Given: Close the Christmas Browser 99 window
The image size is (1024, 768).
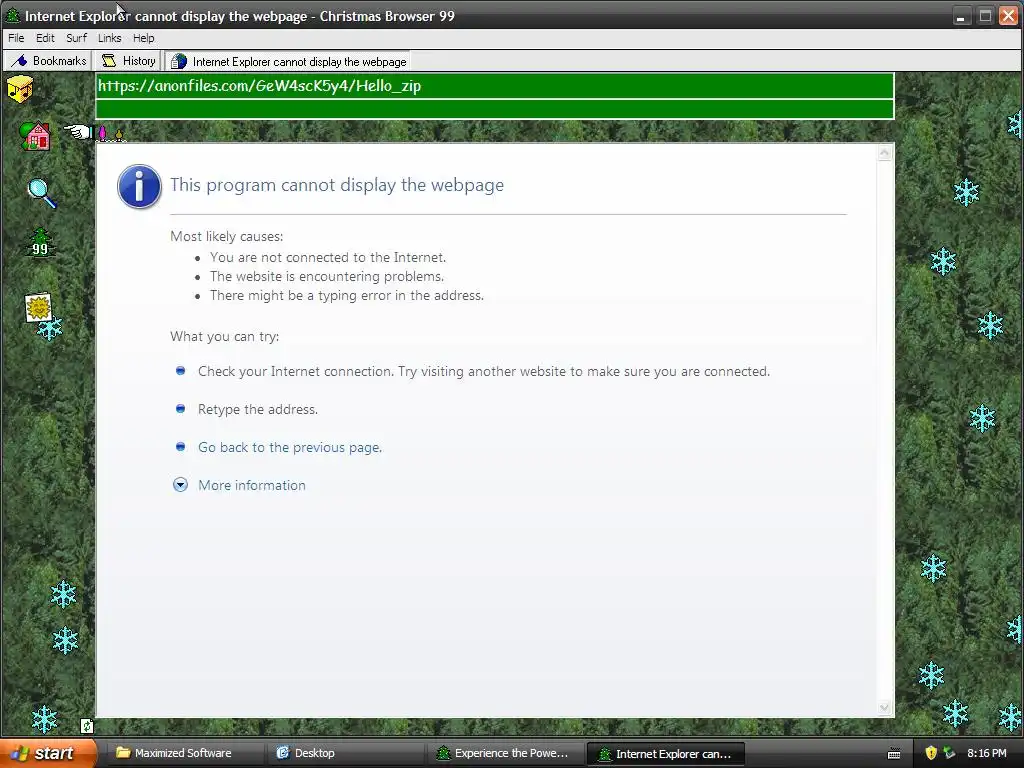Looking at the screenshot, I should point(1009,16).
